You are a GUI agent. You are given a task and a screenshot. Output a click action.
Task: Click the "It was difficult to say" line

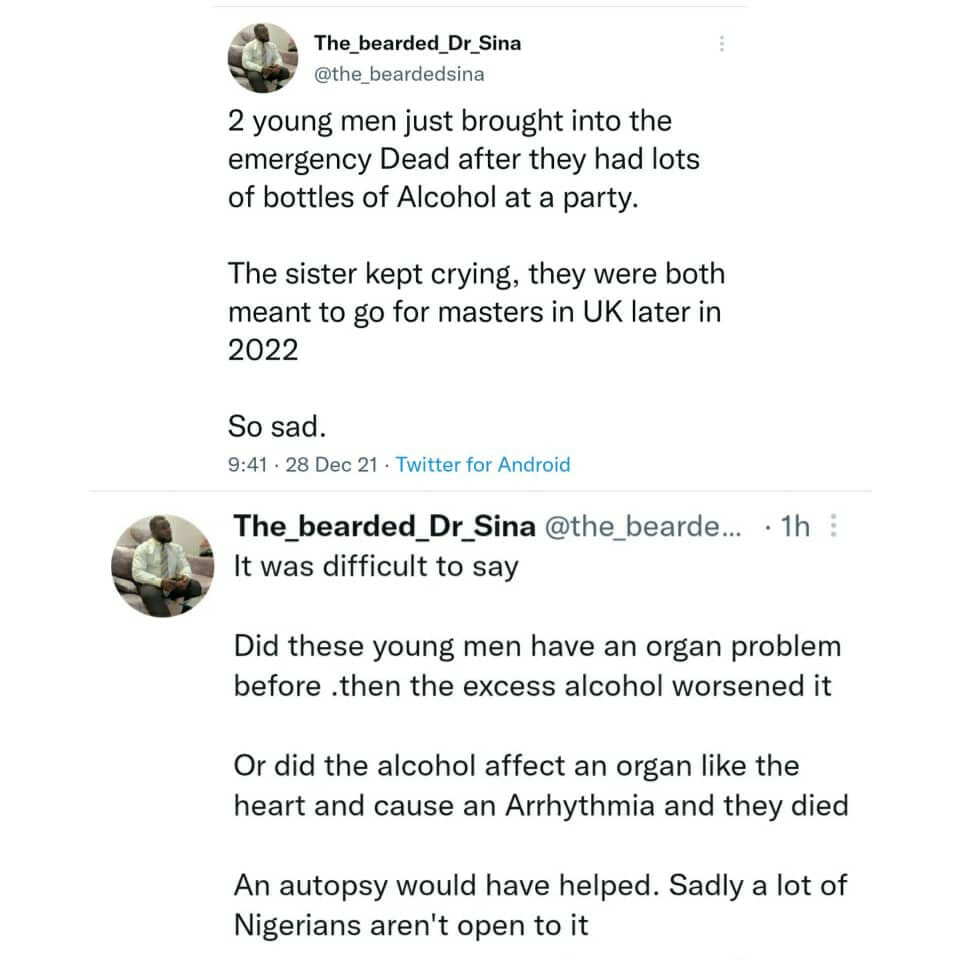coord(376,567)
